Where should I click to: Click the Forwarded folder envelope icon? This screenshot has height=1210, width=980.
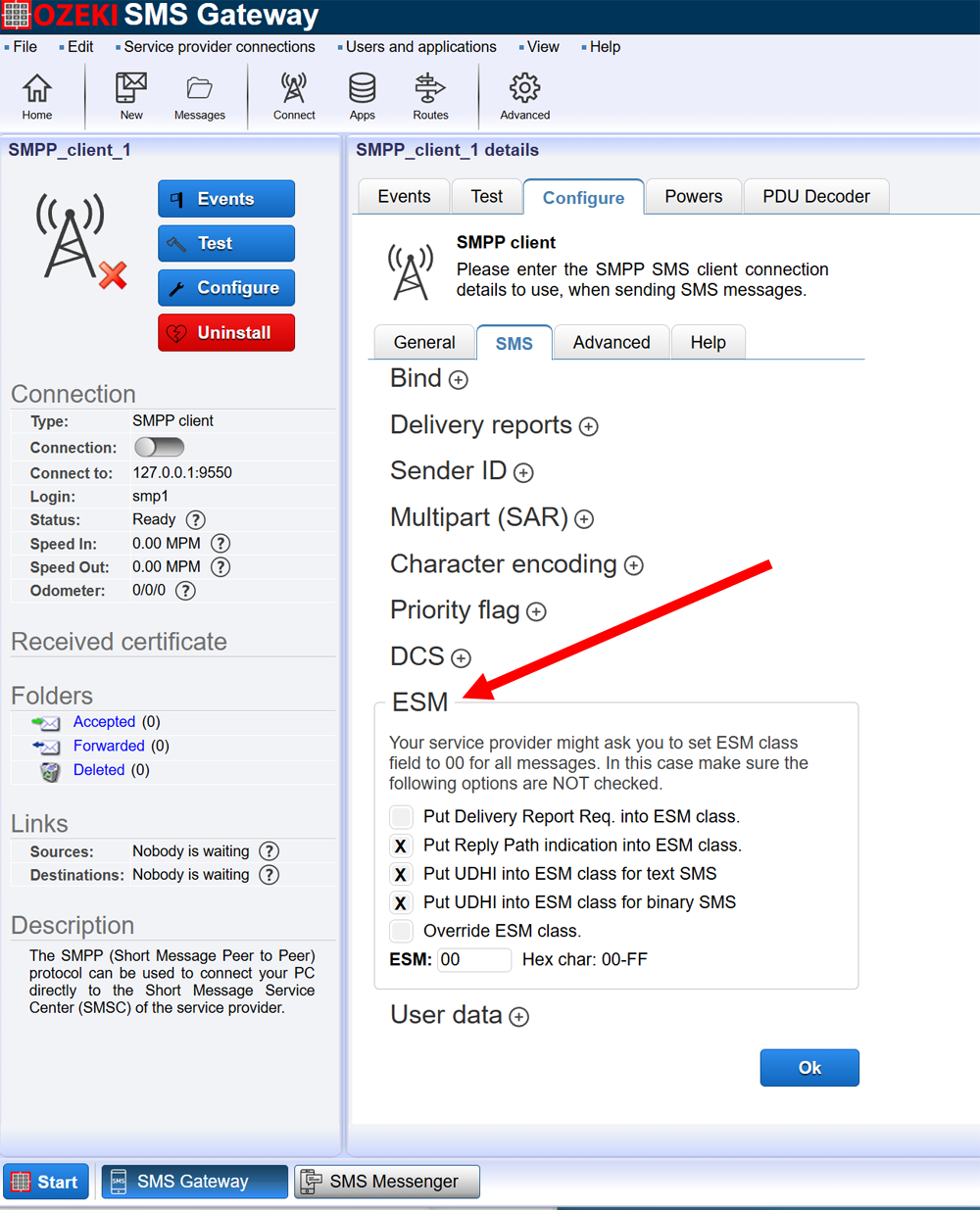[46, 747]
